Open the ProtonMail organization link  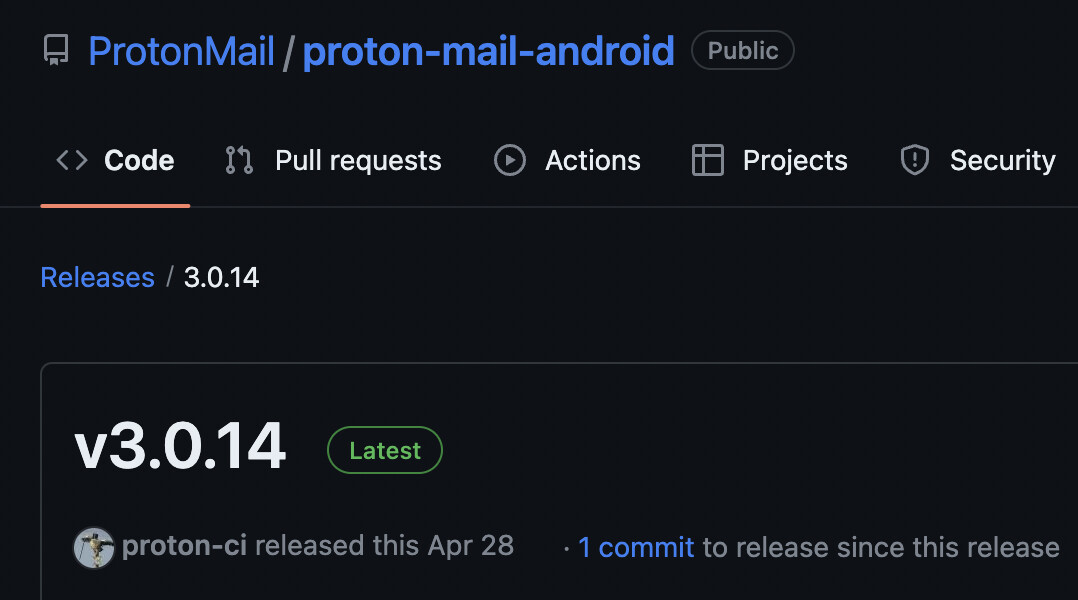coord(181,51)
